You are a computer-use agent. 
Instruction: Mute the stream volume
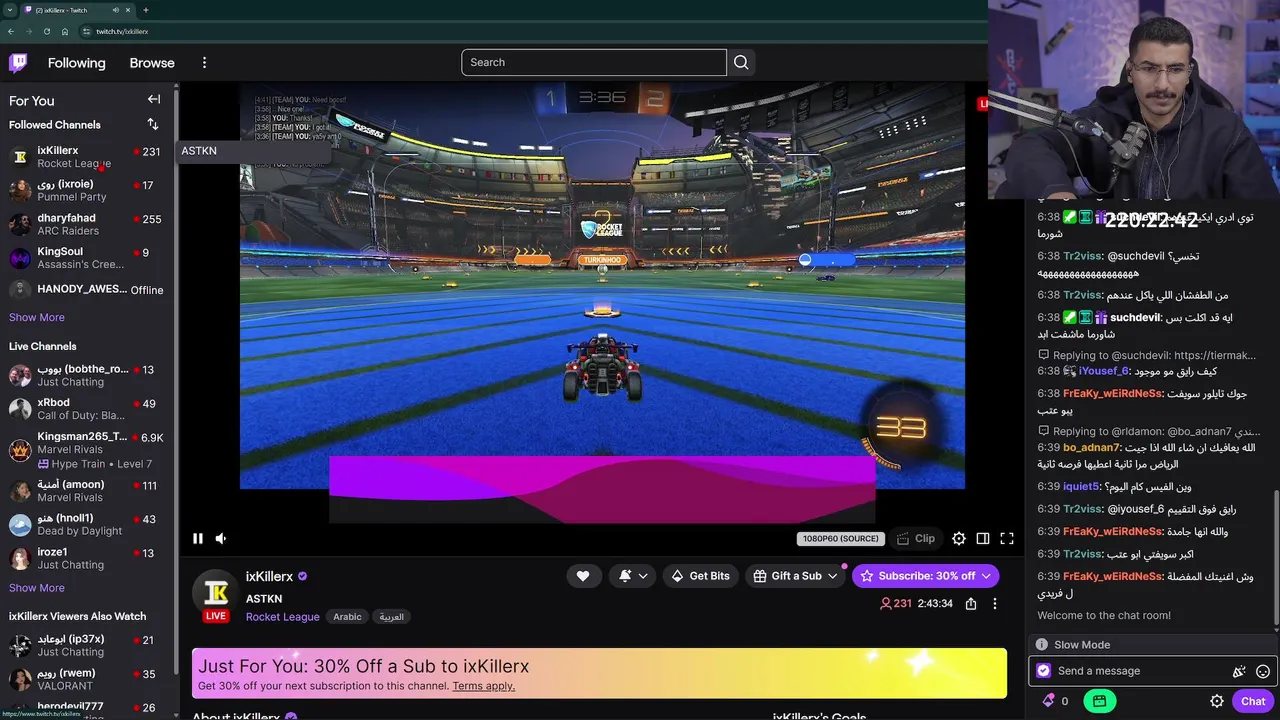221,538
